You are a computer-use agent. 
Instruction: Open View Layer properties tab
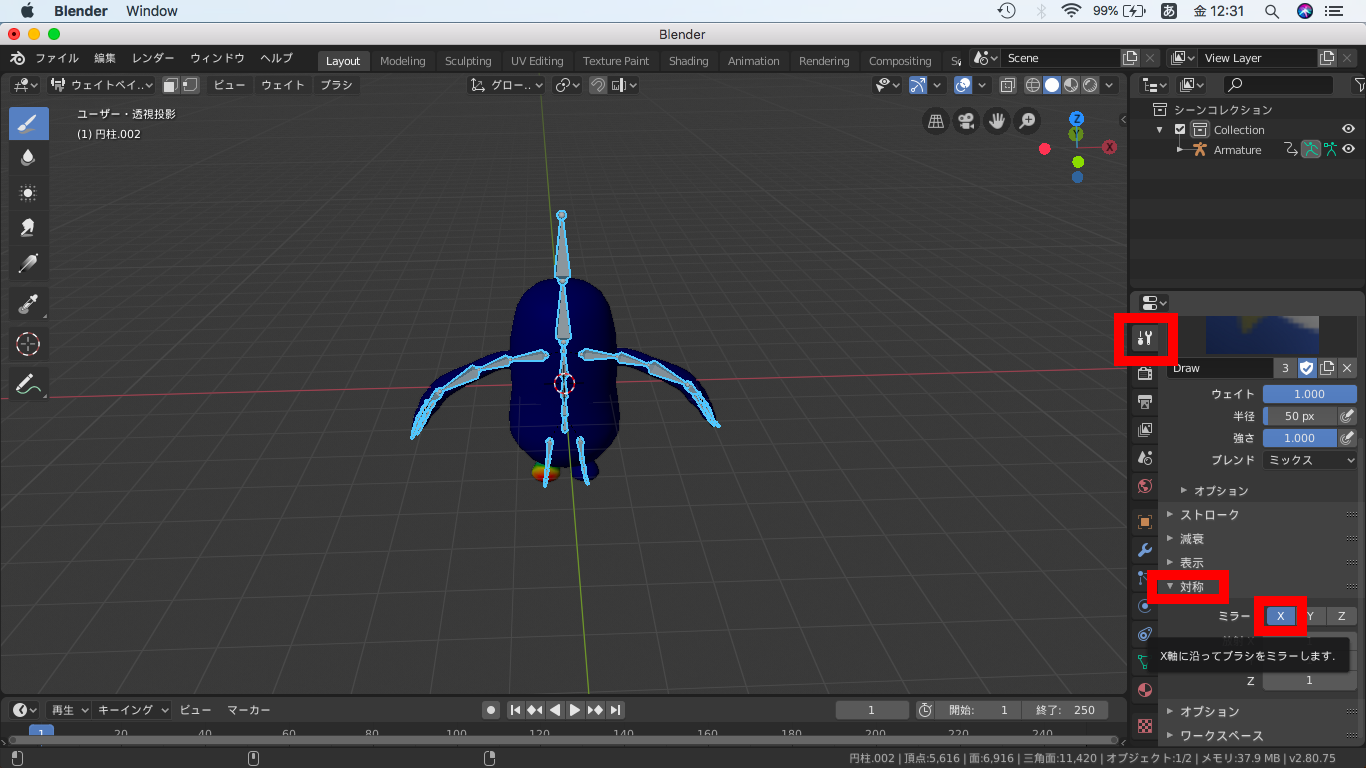click(x=1145, y=430)
